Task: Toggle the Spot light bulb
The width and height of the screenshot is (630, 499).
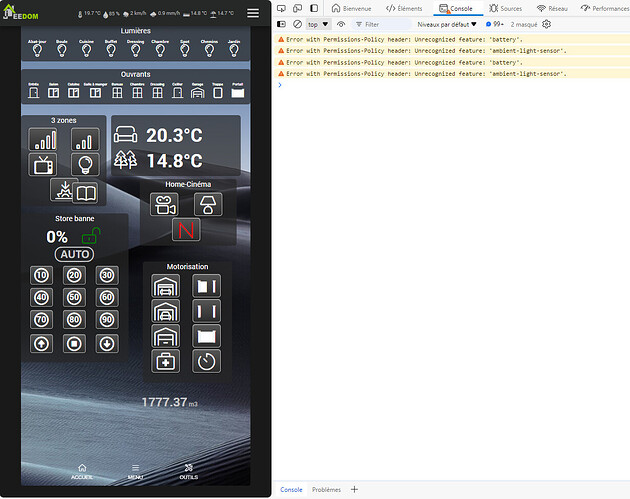Action: (x=185, y=51)
